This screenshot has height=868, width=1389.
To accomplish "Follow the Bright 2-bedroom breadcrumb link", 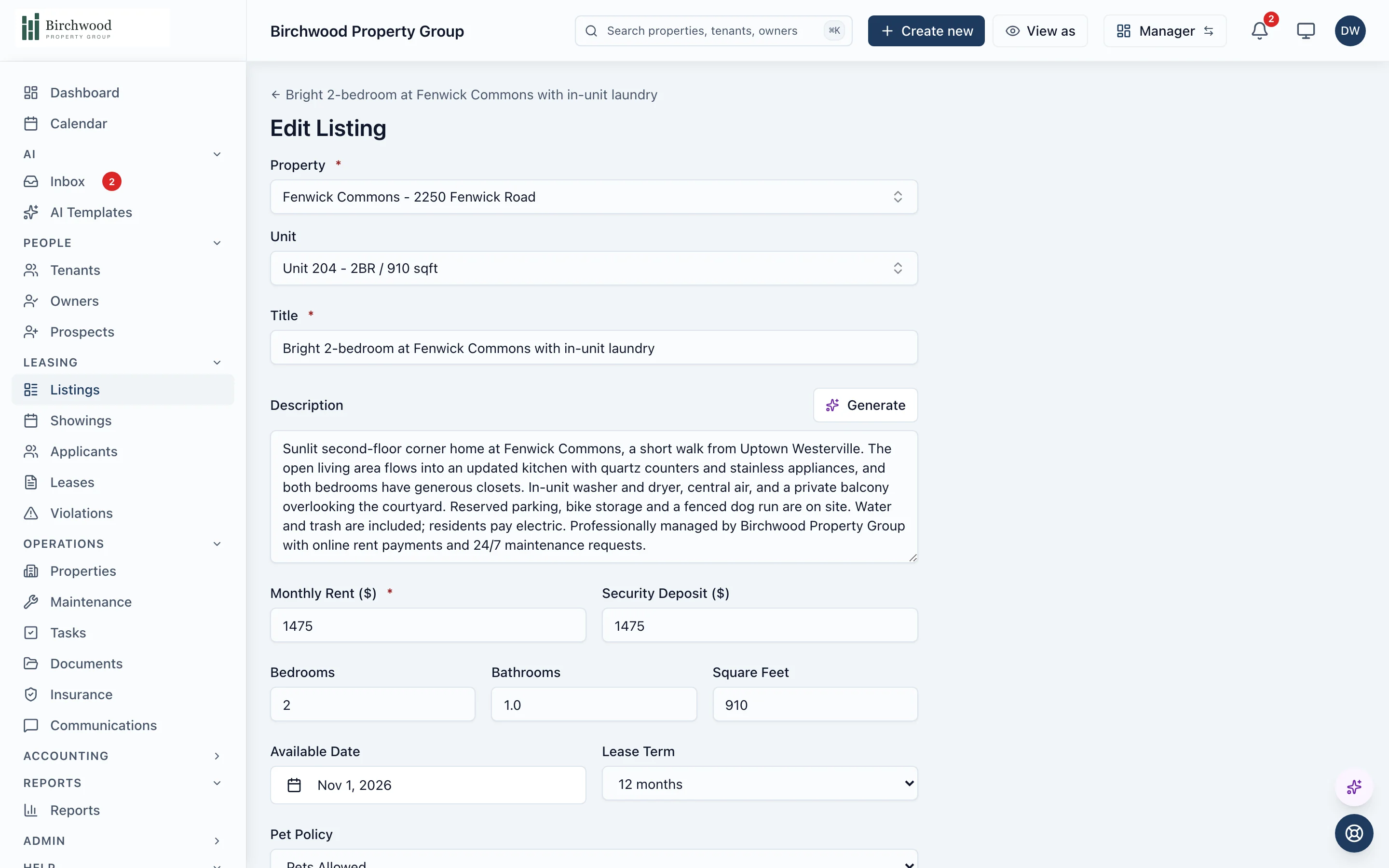I will pyautogui.click(x=471, y=95).
